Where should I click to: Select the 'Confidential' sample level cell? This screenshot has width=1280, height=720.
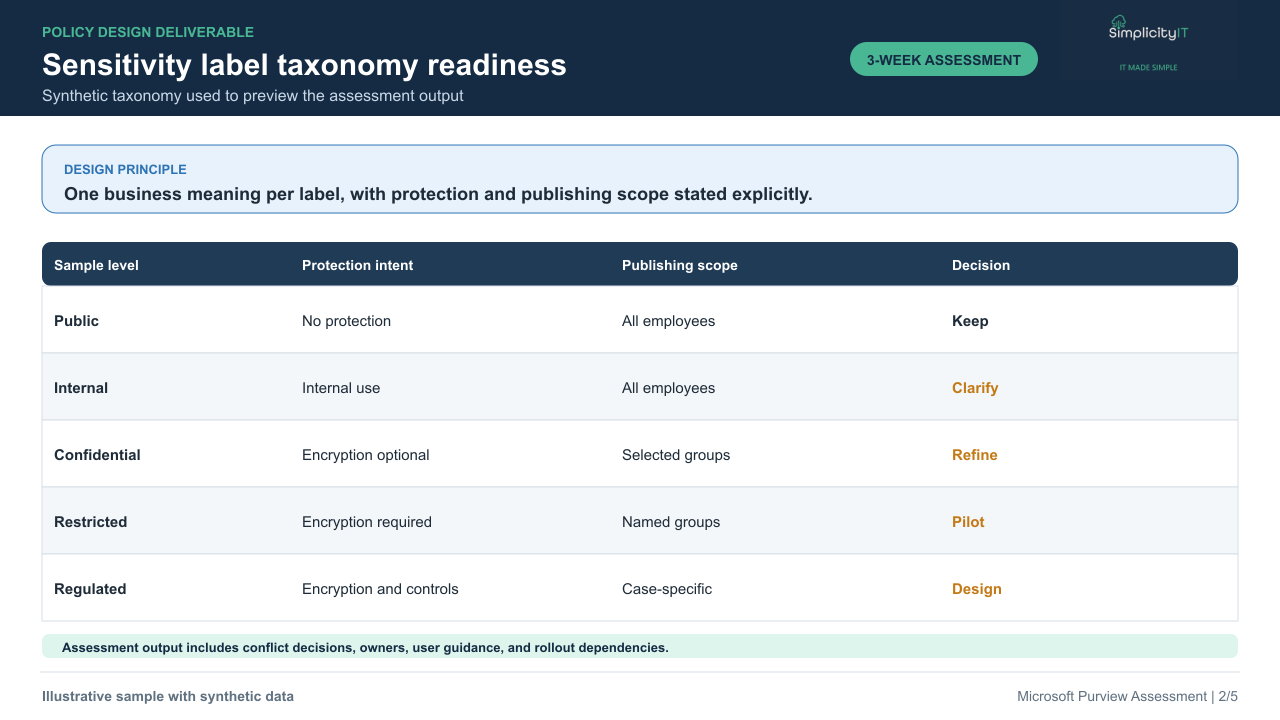coord(97,455)
